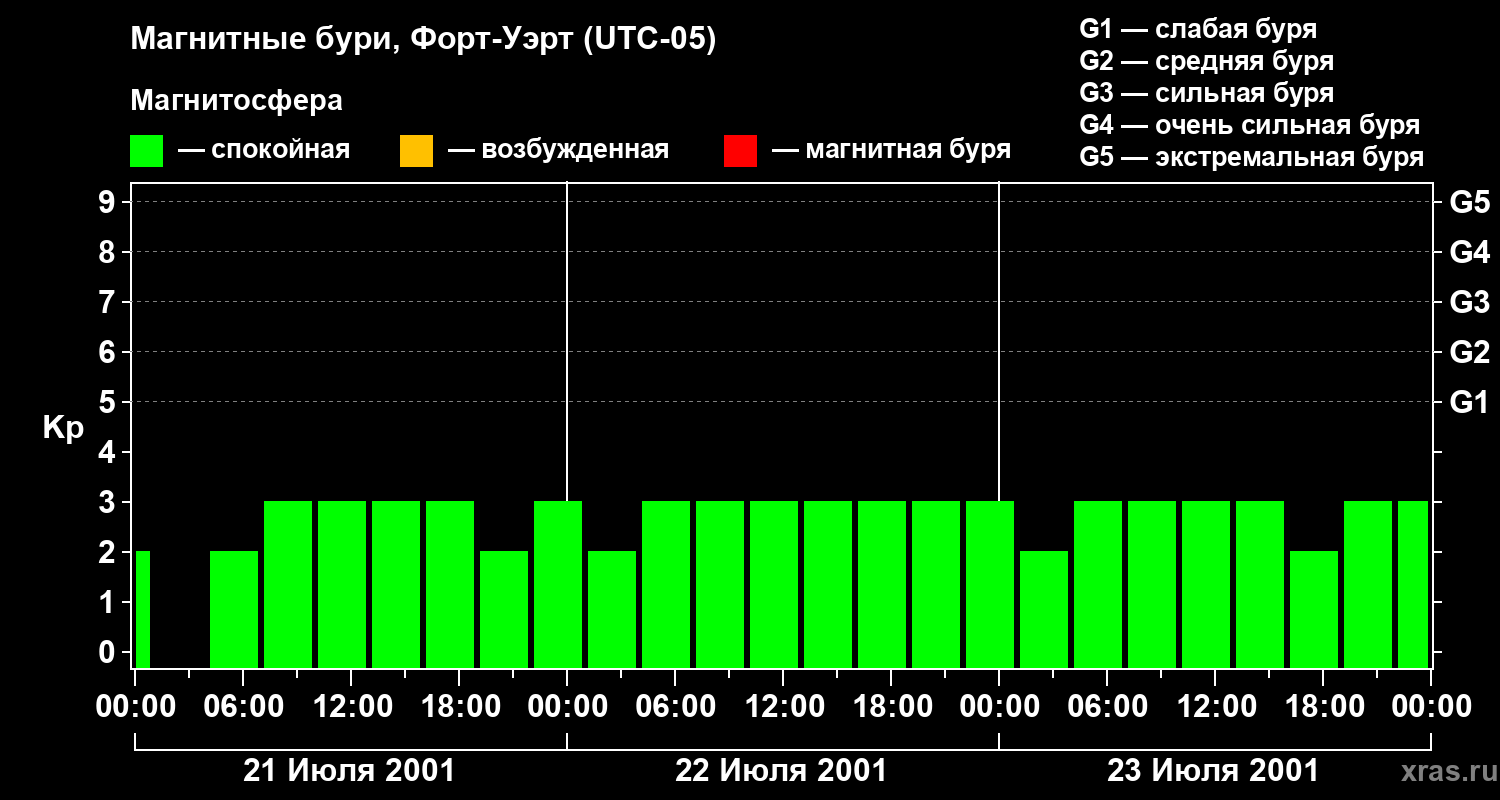Click the '— магнитная буря' legend label
Image resolution: width=1500 pixels, height=800 pixels.
pos(892,150)
